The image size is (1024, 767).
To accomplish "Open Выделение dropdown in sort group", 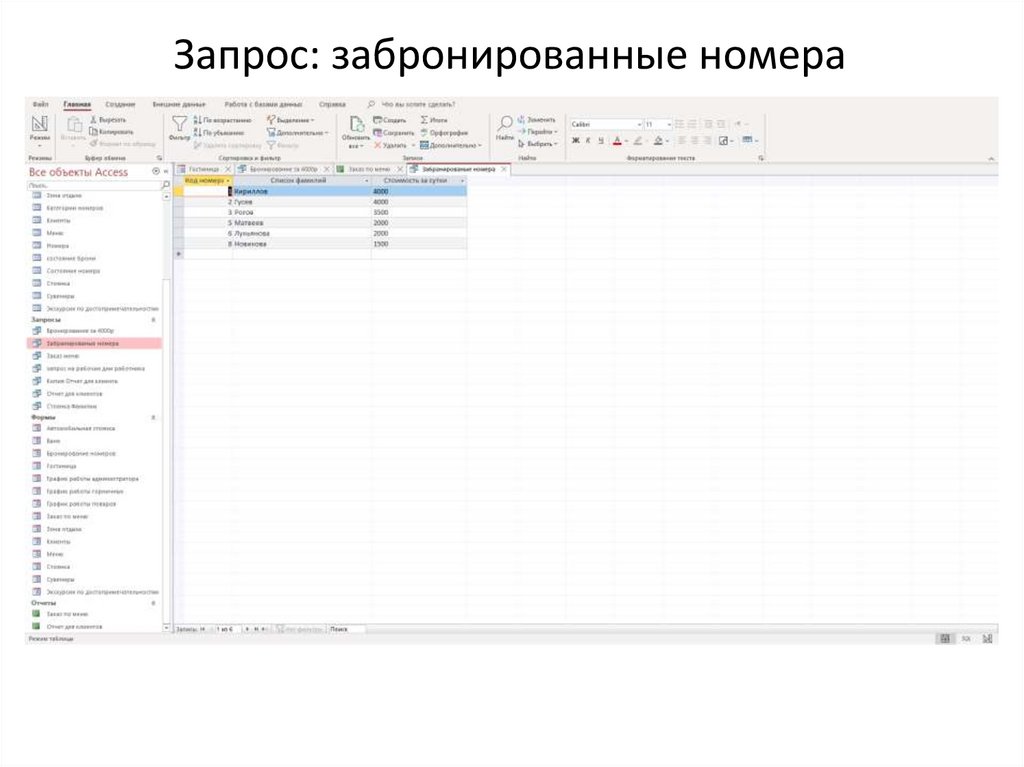I will (x=291, y=120).
